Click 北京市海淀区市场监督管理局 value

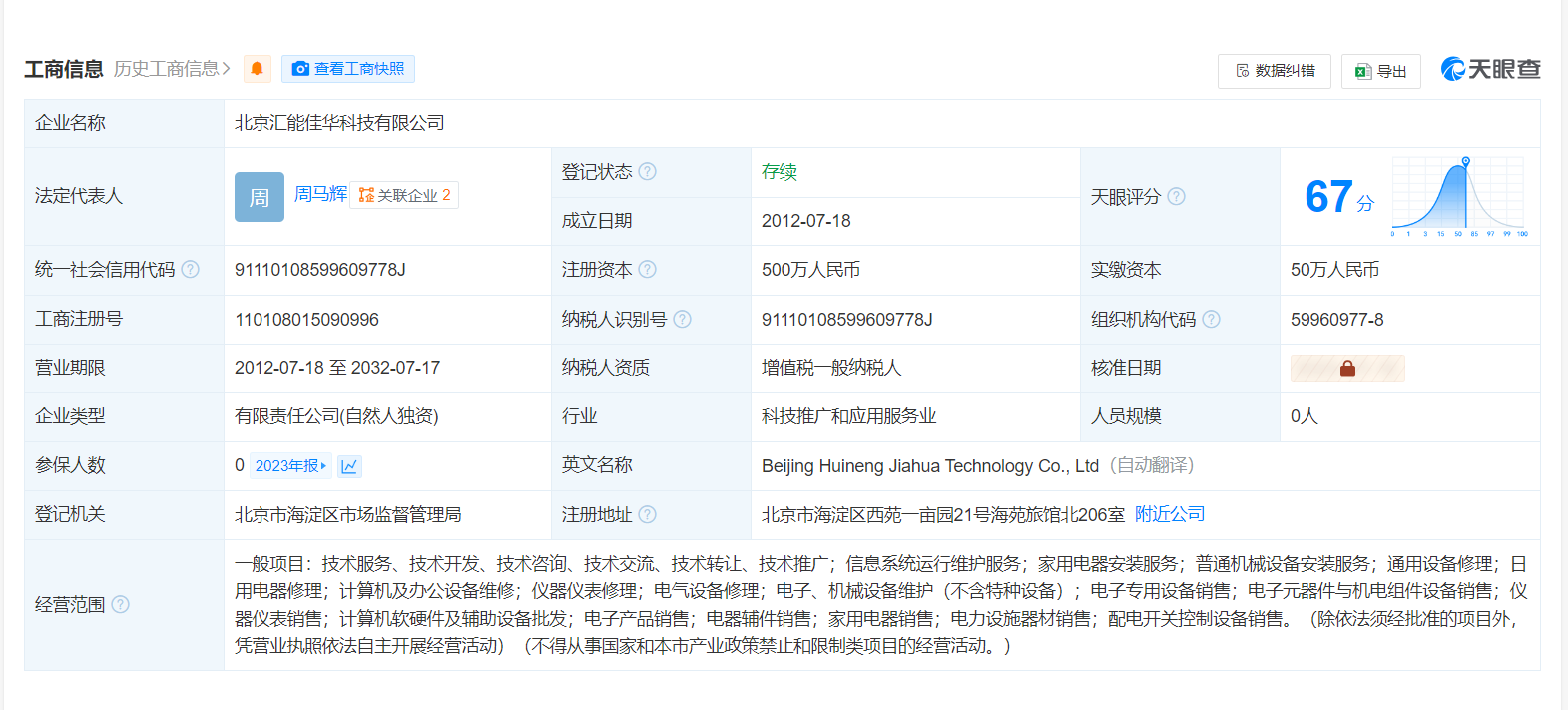tap(348, 515)
